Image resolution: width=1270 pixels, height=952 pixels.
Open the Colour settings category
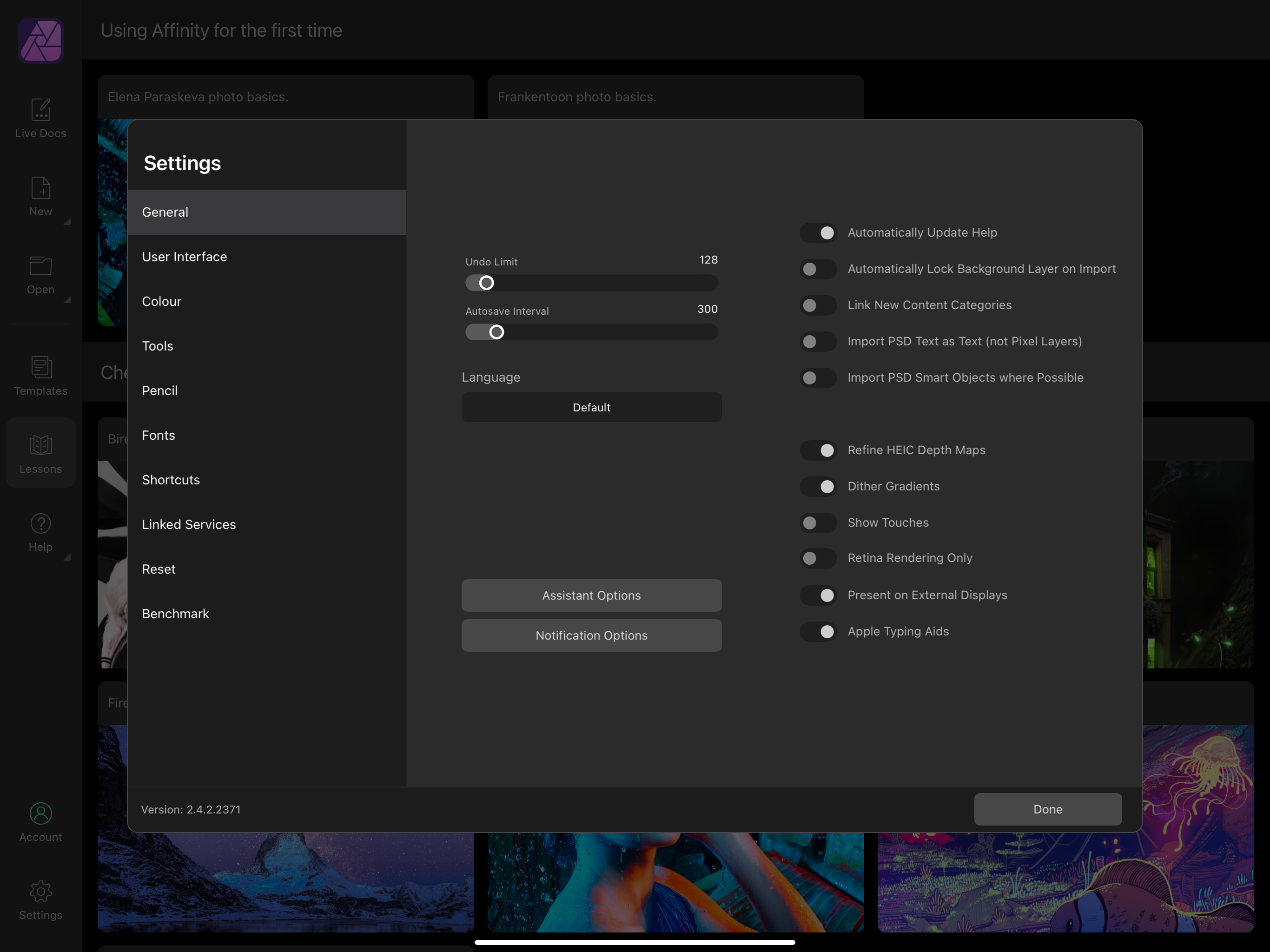(266, 301)
